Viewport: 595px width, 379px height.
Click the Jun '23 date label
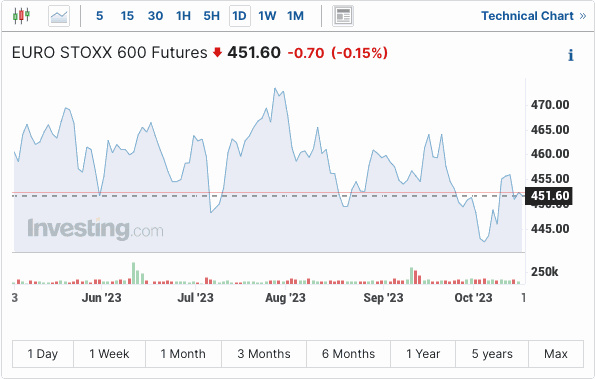(101, 297)
